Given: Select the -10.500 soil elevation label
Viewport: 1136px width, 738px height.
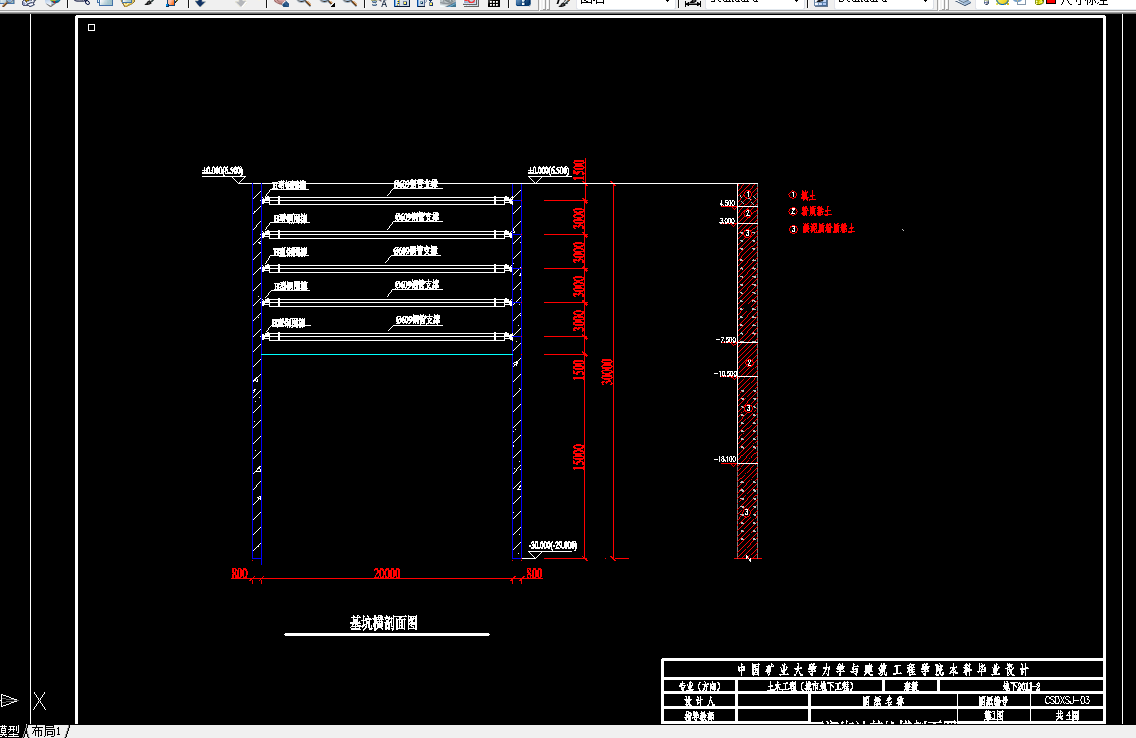Looking at the screenshot, I should [725, 374].
